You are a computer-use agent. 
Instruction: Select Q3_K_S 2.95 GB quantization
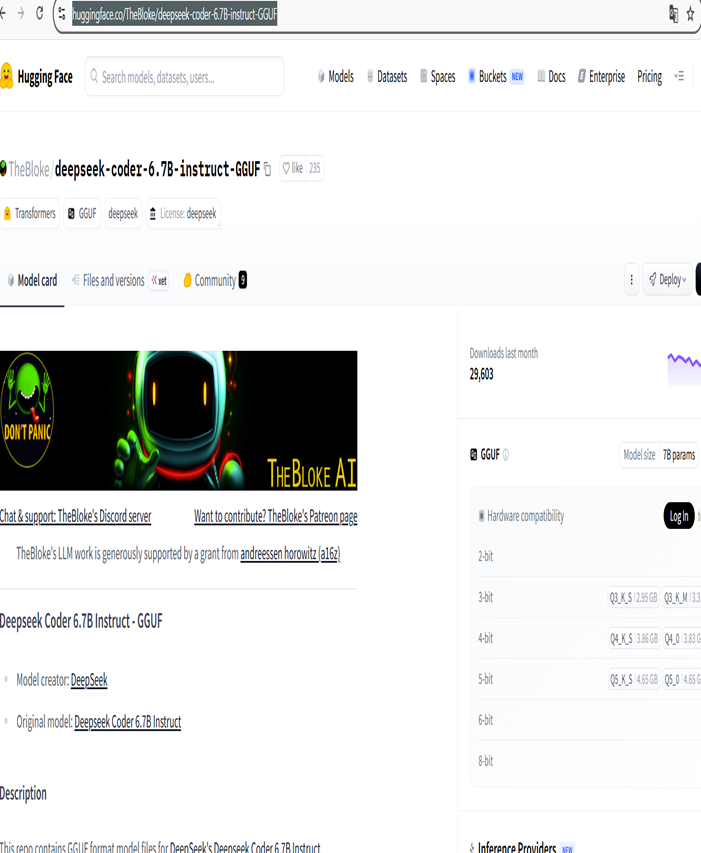634,598
